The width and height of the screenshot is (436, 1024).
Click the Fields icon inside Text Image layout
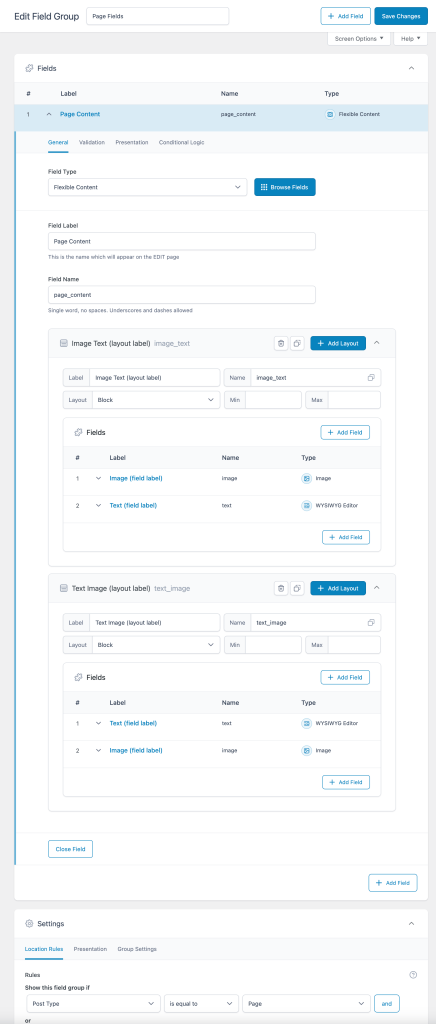[x=78, y=677]
